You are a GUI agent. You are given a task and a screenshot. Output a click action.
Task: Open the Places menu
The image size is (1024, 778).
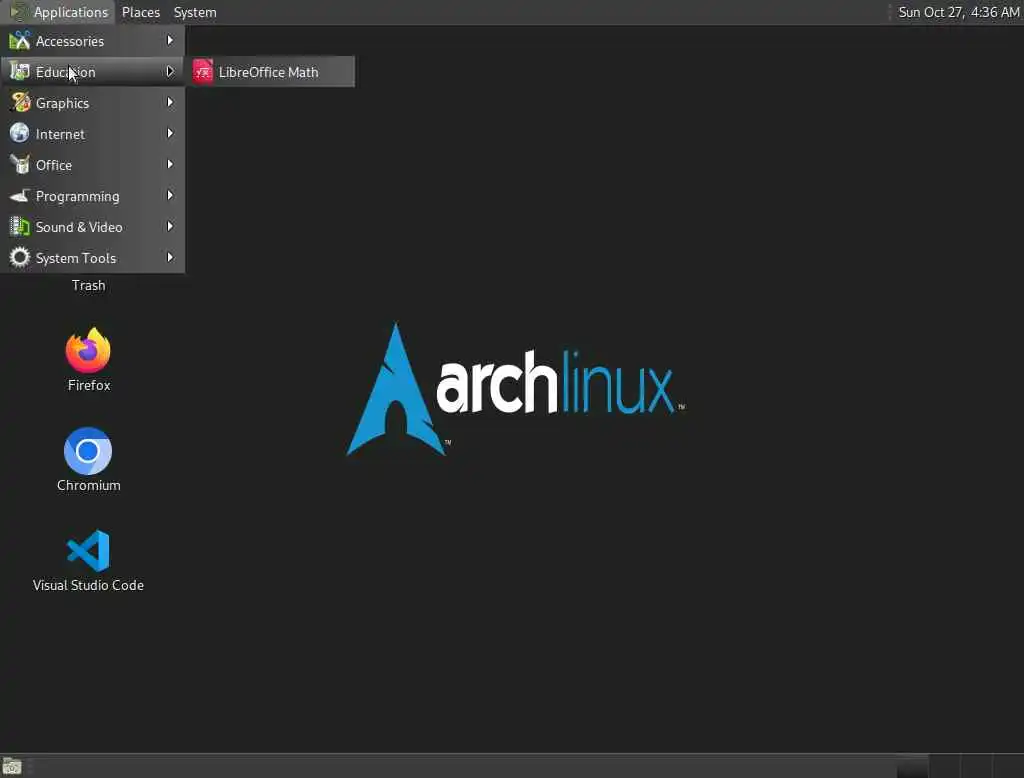[141, 12]
